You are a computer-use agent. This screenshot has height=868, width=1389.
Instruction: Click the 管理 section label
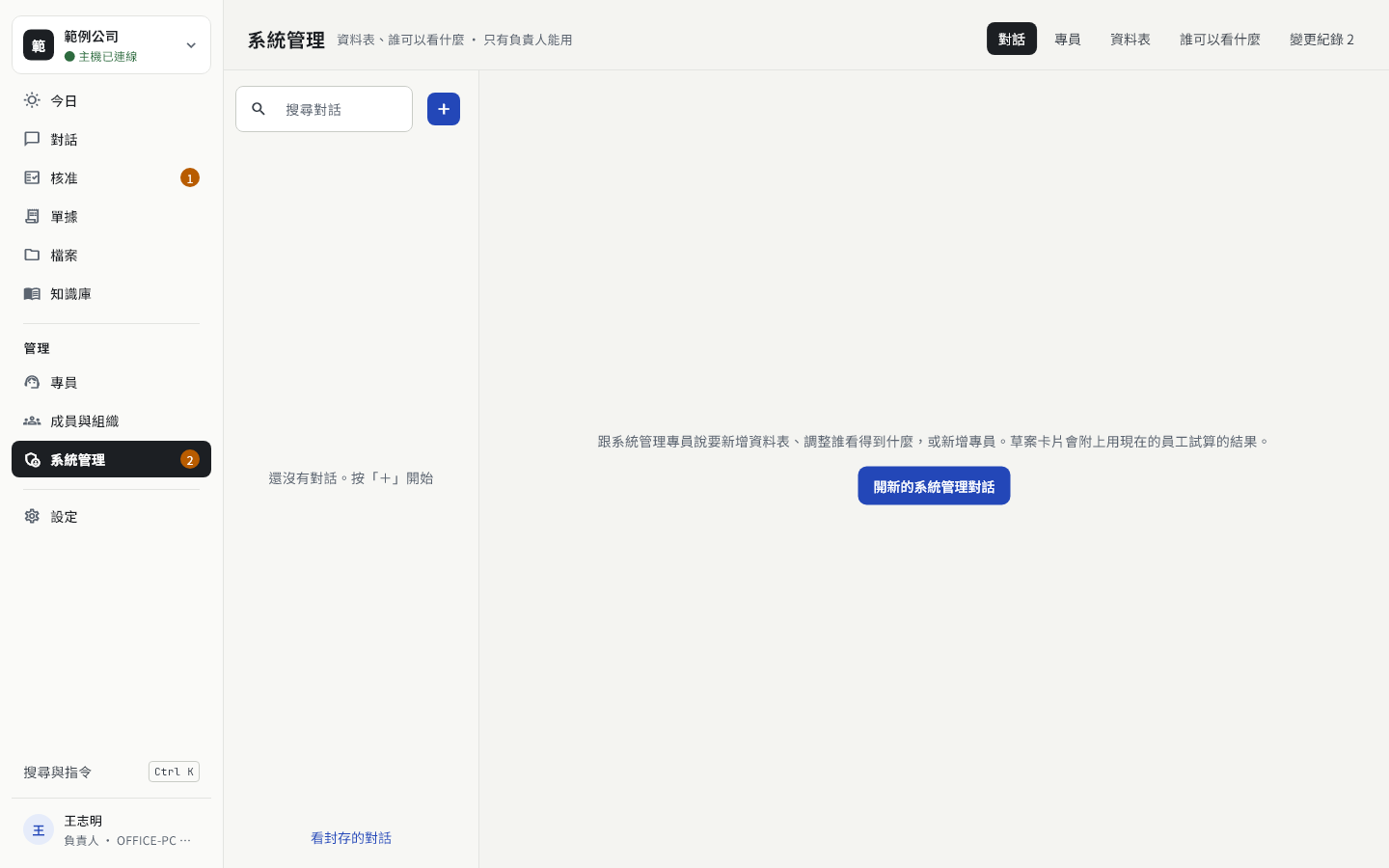(37, 348)
